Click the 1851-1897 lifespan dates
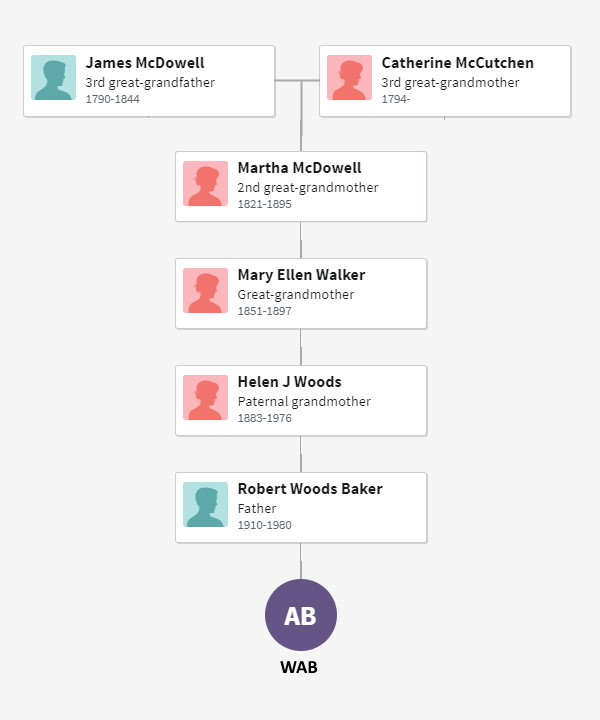 point(264,311)
